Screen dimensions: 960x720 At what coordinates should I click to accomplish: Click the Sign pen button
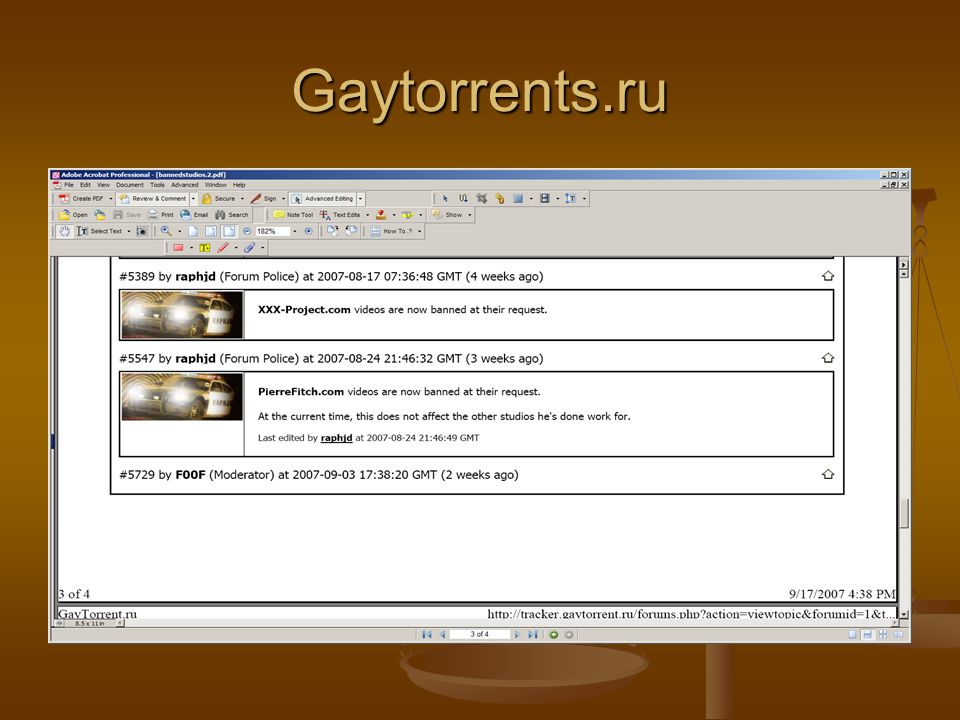tap(263, 198)
